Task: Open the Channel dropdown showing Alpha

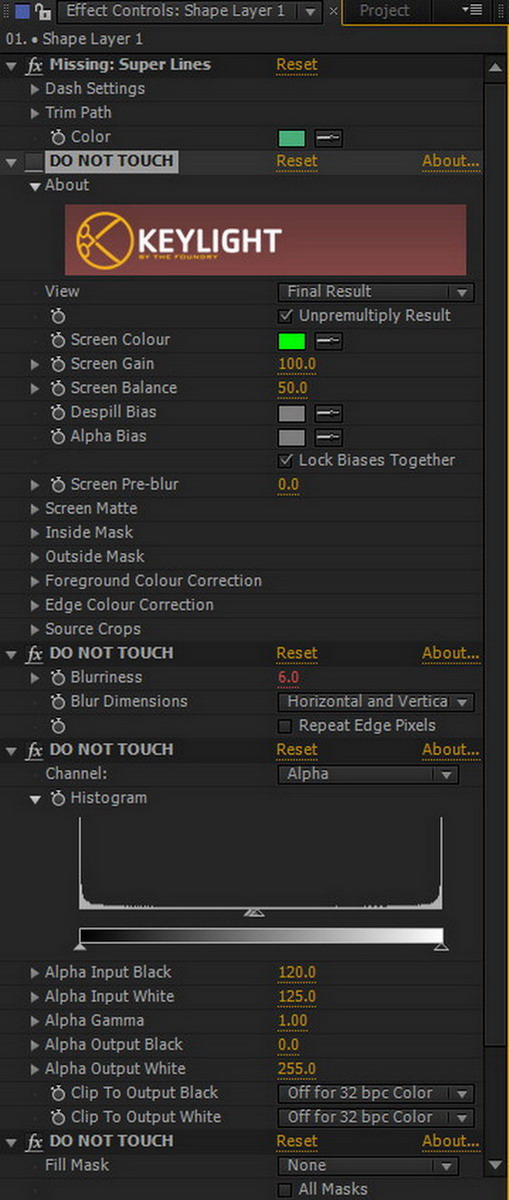Action: tap(367, 774)
